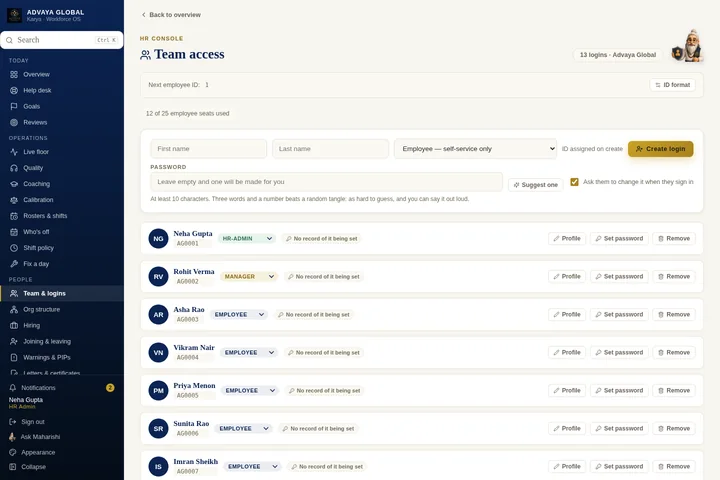Screen dimensions: 720x480
Task: Open the Employee self-service role dropdown
Action: [475, 149]
